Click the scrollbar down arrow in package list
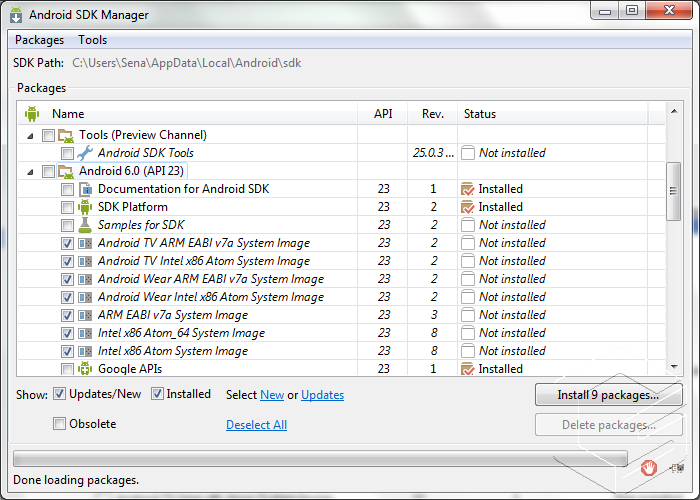The width and height of the screenshot is (700, 500). (x=674, y=367)
